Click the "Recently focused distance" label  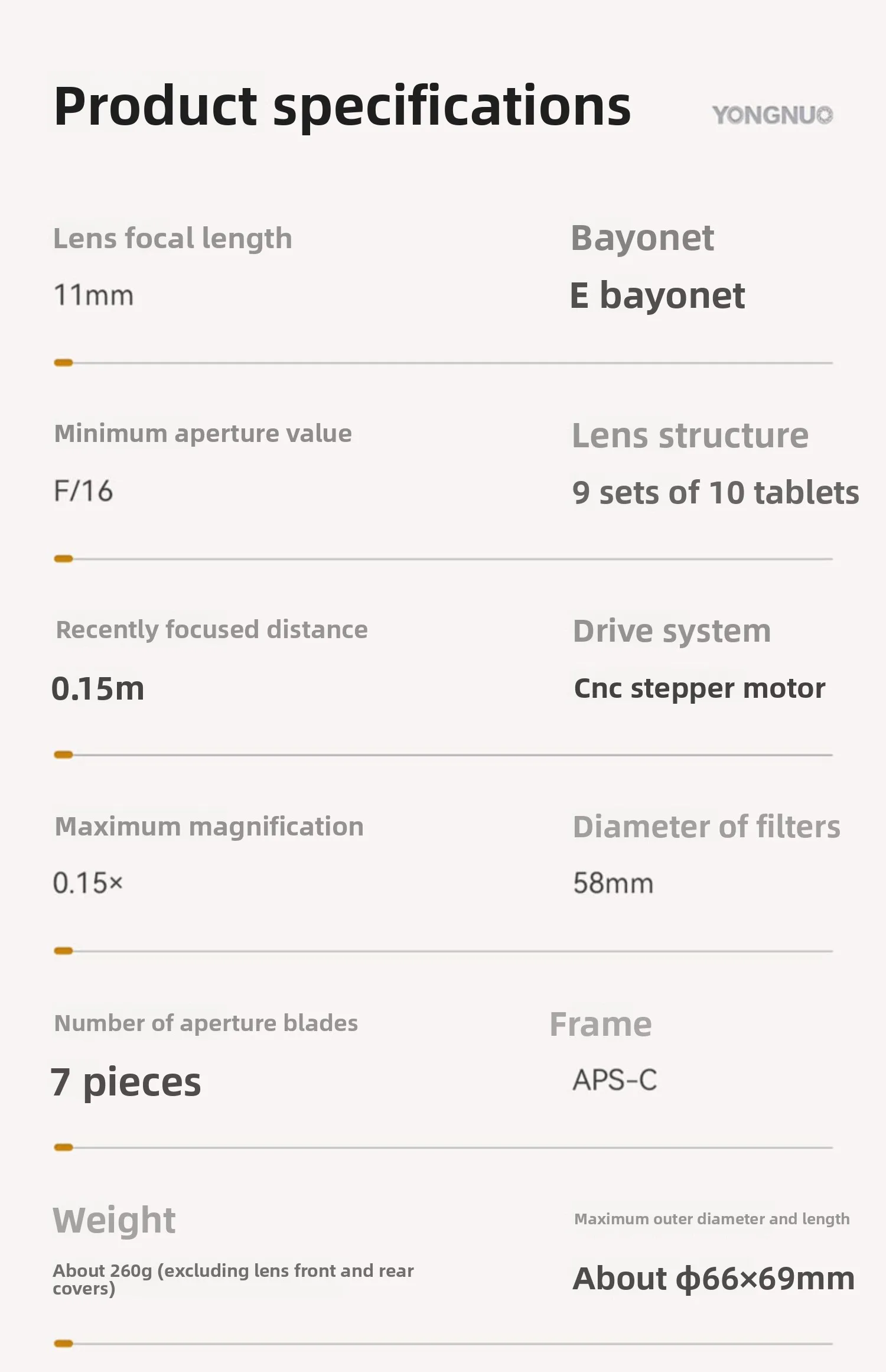coord(211,630)
